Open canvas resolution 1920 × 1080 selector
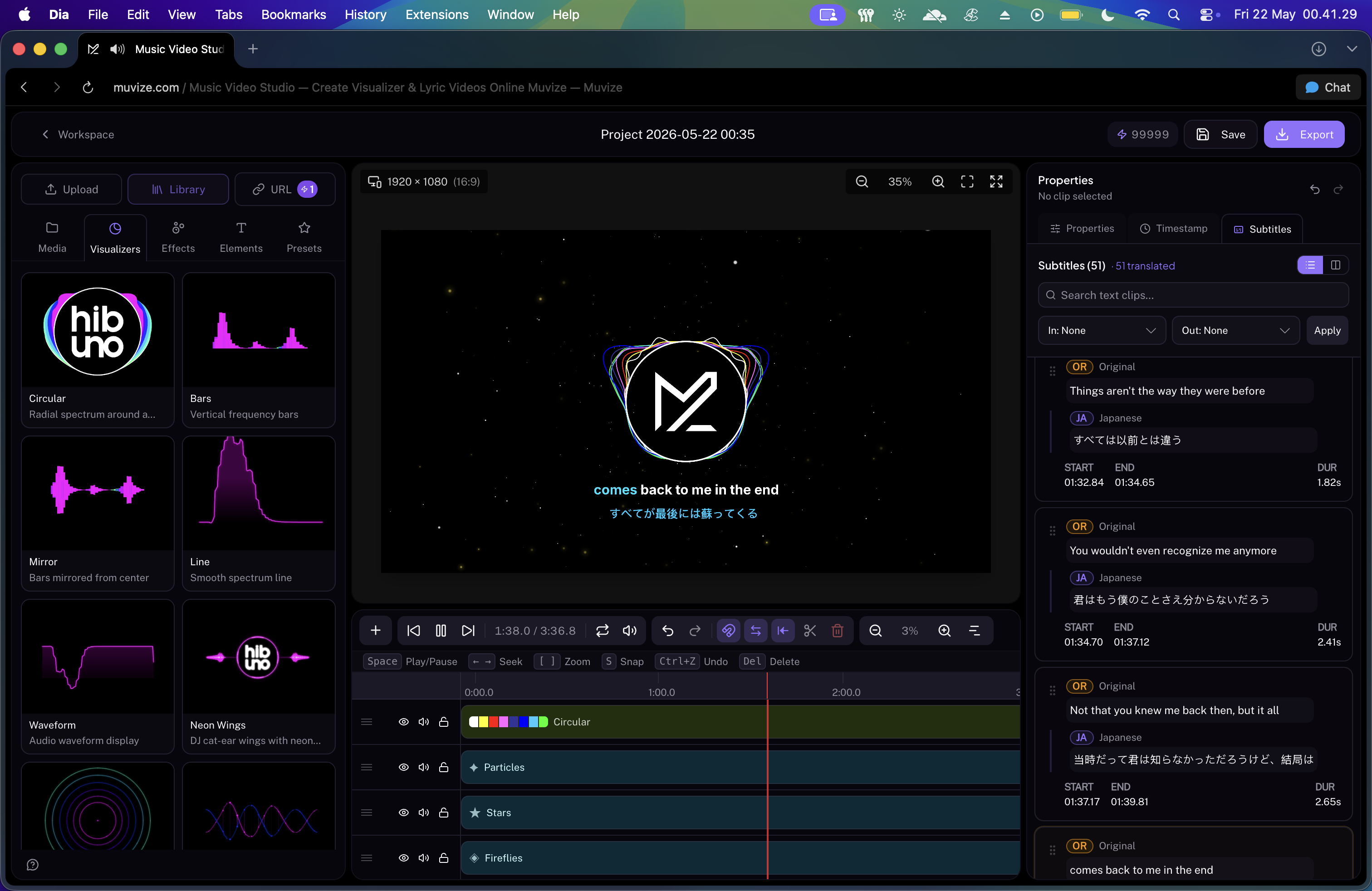The height and width of the screenshot is (891, 1372). pos(424,181)
